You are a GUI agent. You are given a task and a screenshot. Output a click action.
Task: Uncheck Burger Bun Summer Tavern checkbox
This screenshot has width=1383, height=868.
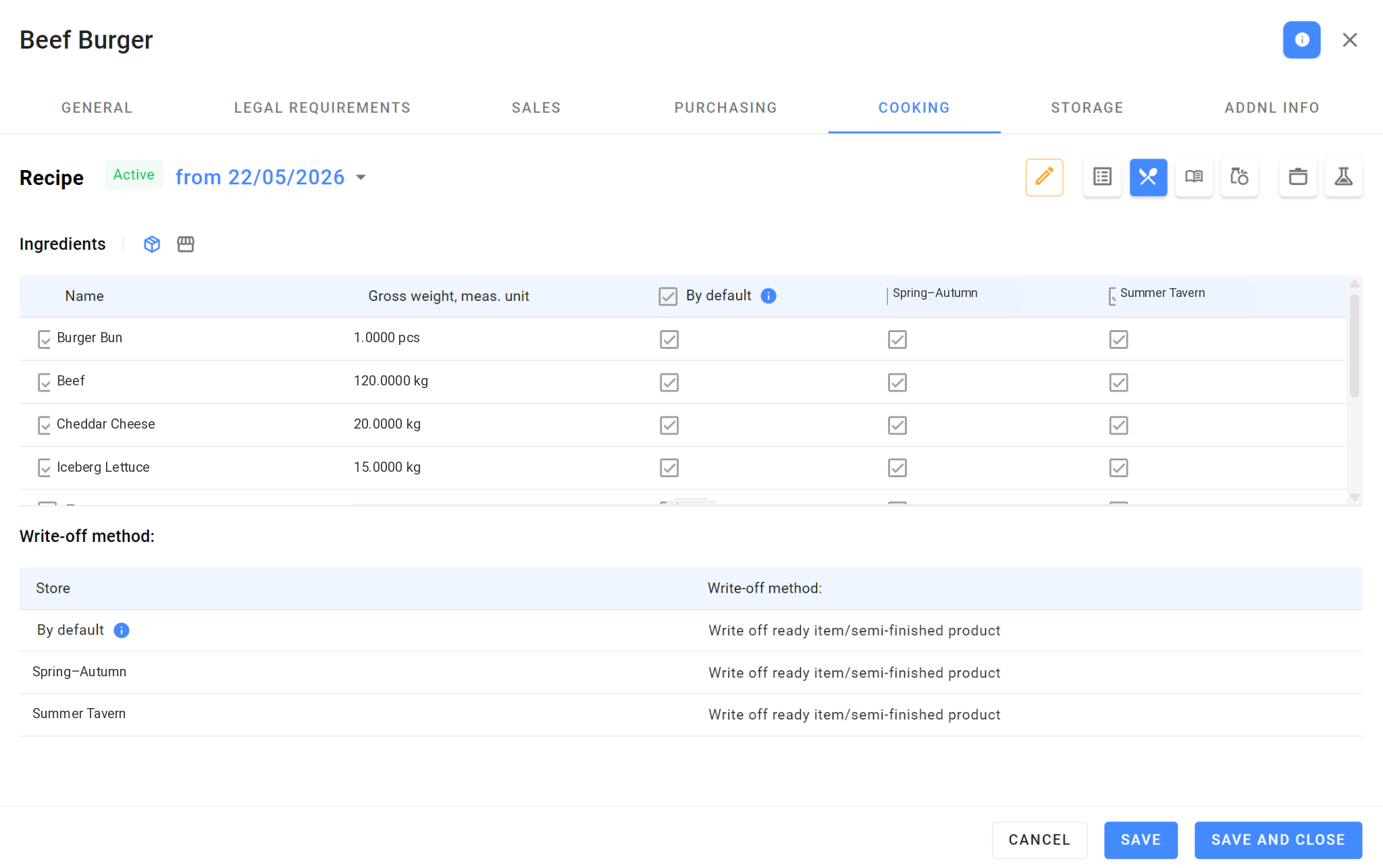[1119, 340]
